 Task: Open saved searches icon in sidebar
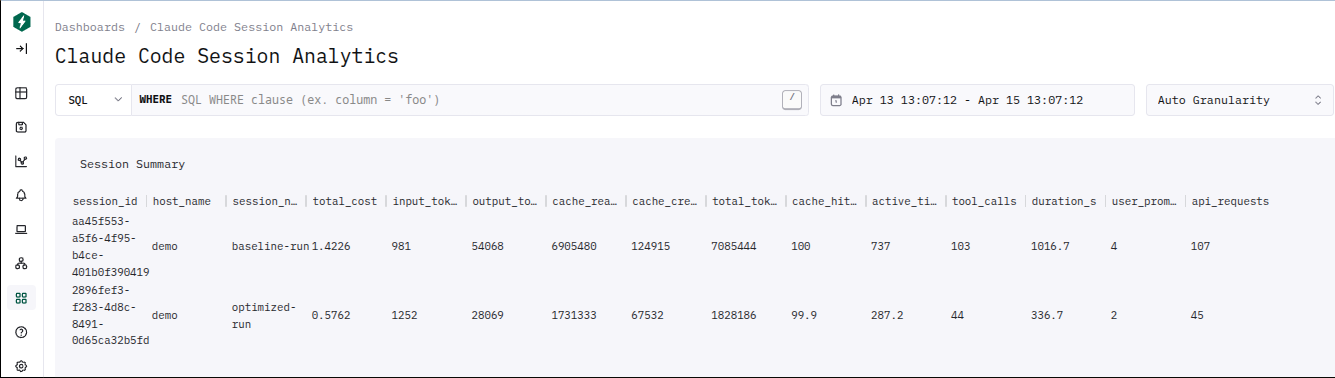[21, 127]
